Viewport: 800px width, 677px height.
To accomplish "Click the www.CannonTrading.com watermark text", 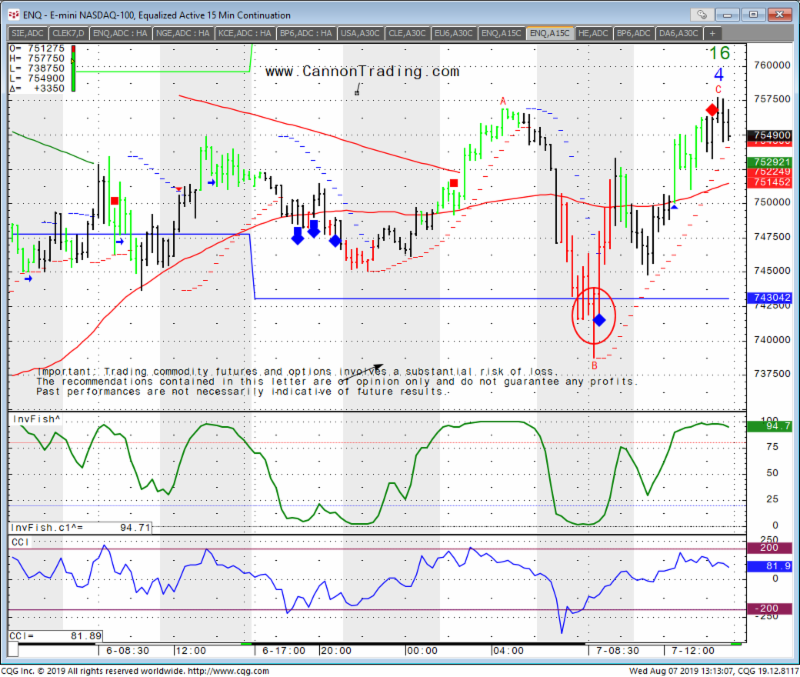I will [x=362, y=72].
